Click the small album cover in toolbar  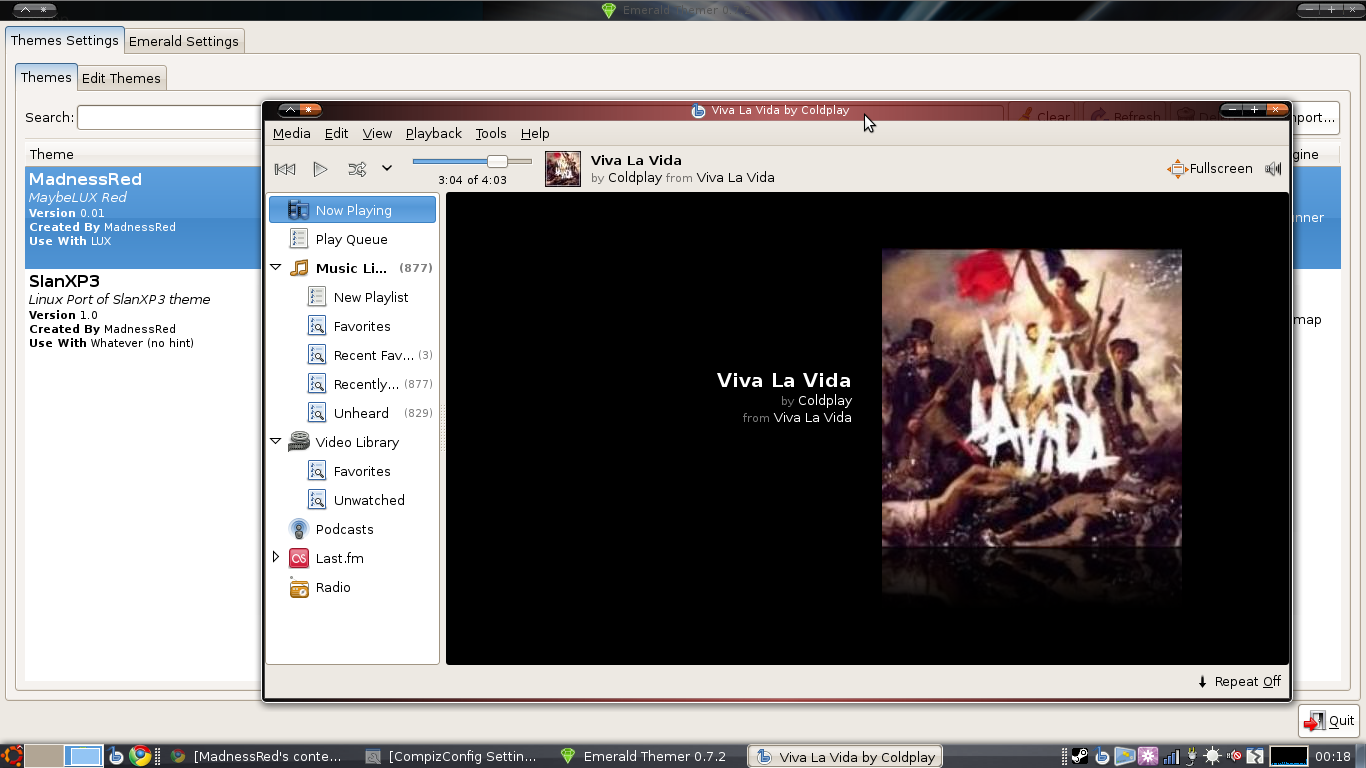pyautogui.click(x=563, y=168)
